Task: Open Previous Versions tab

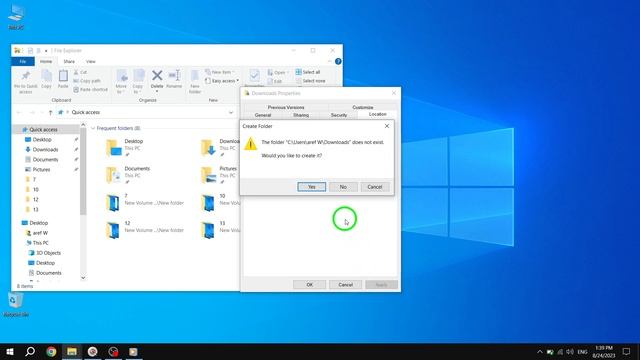Action: [x=286, y=107]
